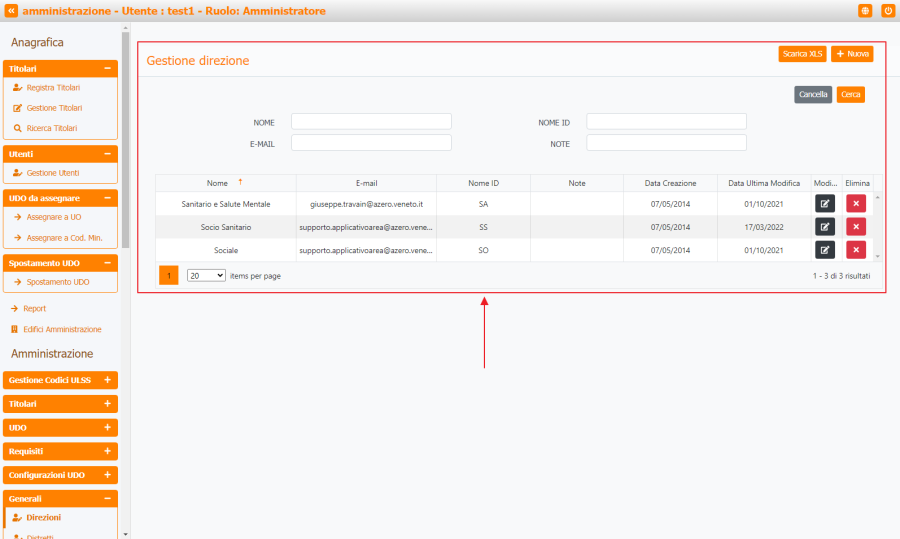900x539 pixels.
Task: Expand the Gestione Codici ULSS section
Action: pos(107,380)
